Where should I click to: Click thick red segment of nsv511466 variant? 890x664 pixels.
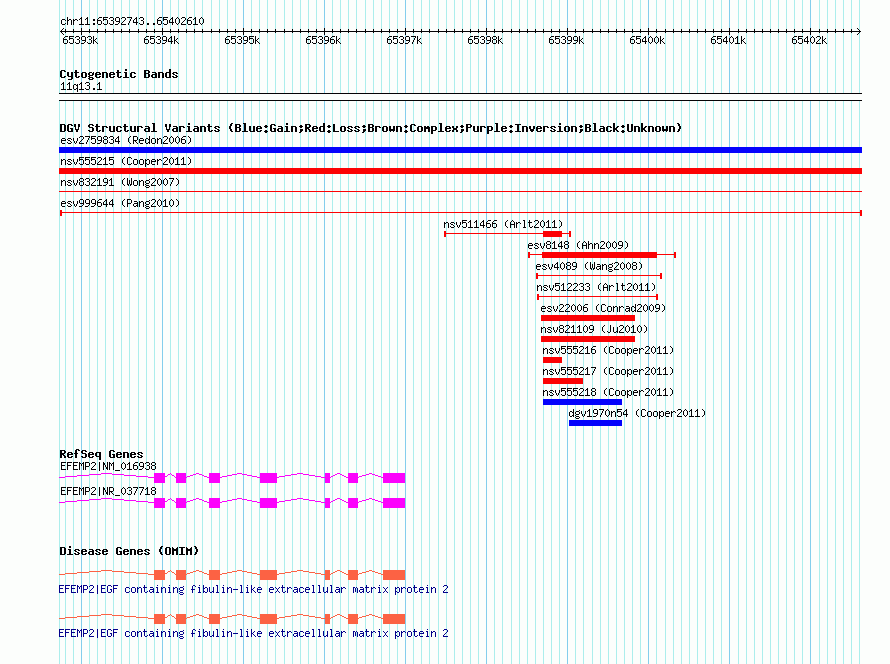pos(552,234)
